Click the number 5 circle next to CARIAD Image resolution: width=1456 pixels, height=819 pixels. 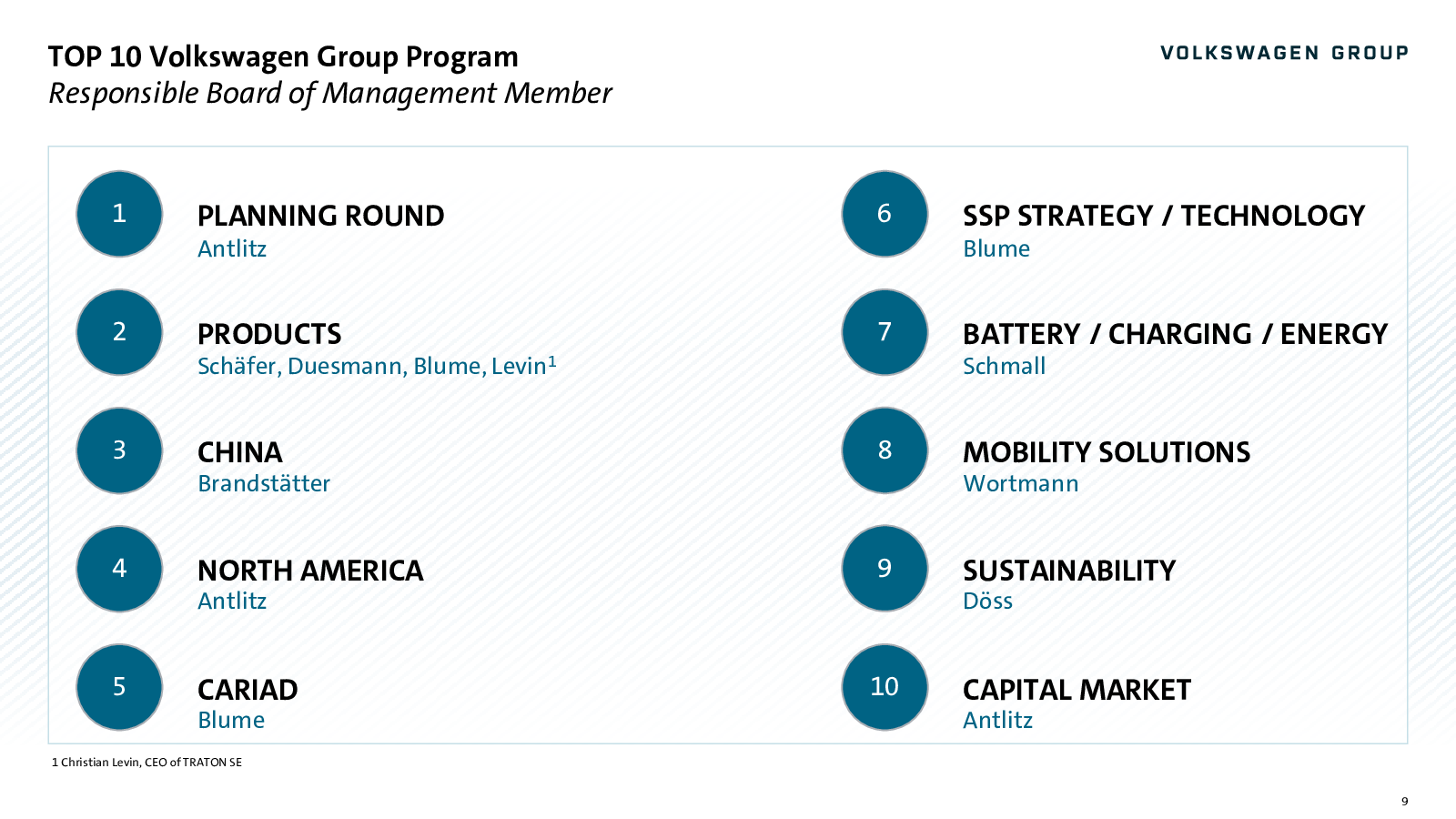119,687
